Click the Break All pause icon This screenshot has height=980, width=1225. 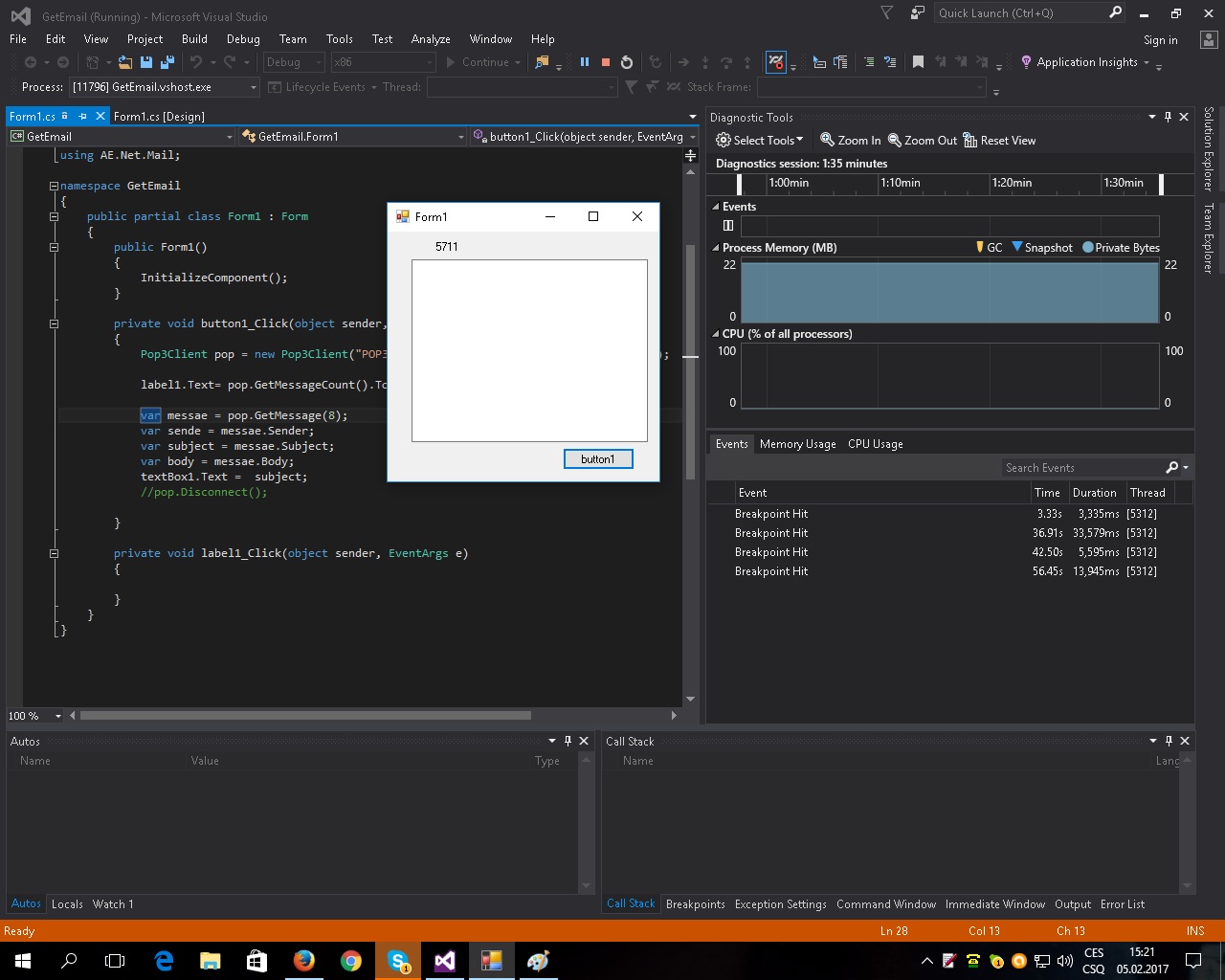coord(584,62)
